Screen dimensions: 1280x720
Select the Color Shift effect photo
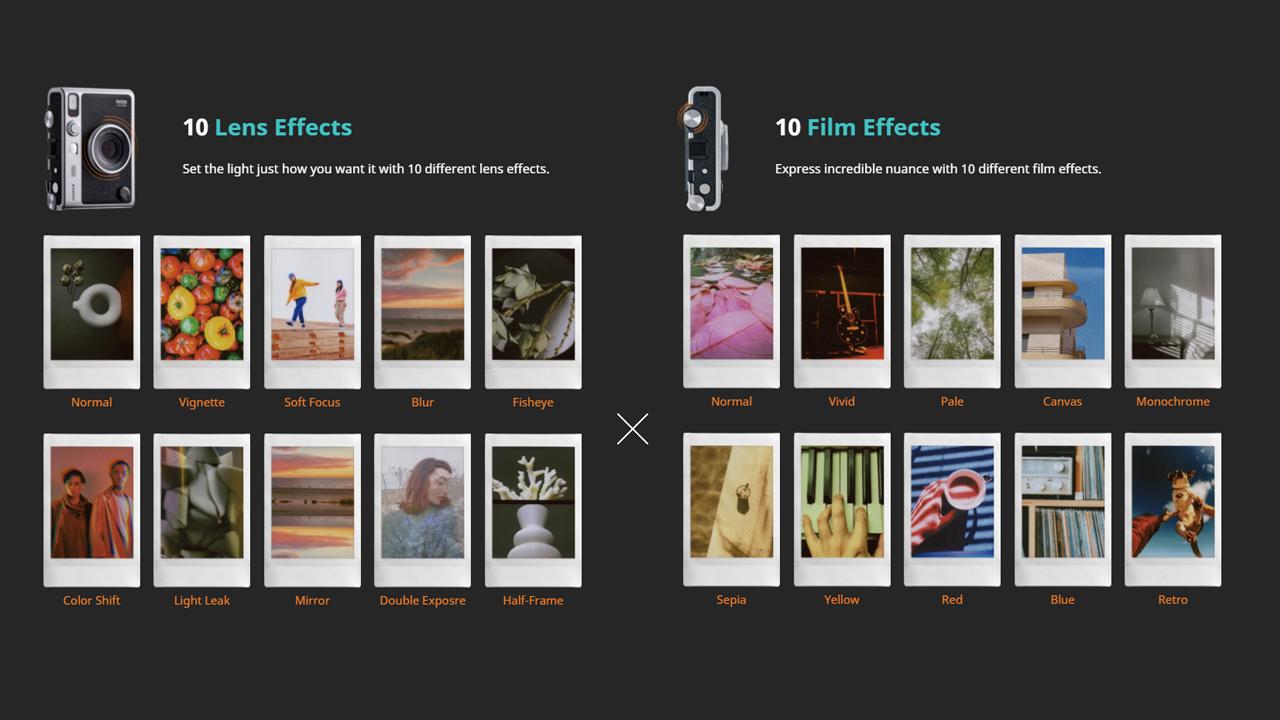[92, 510]
